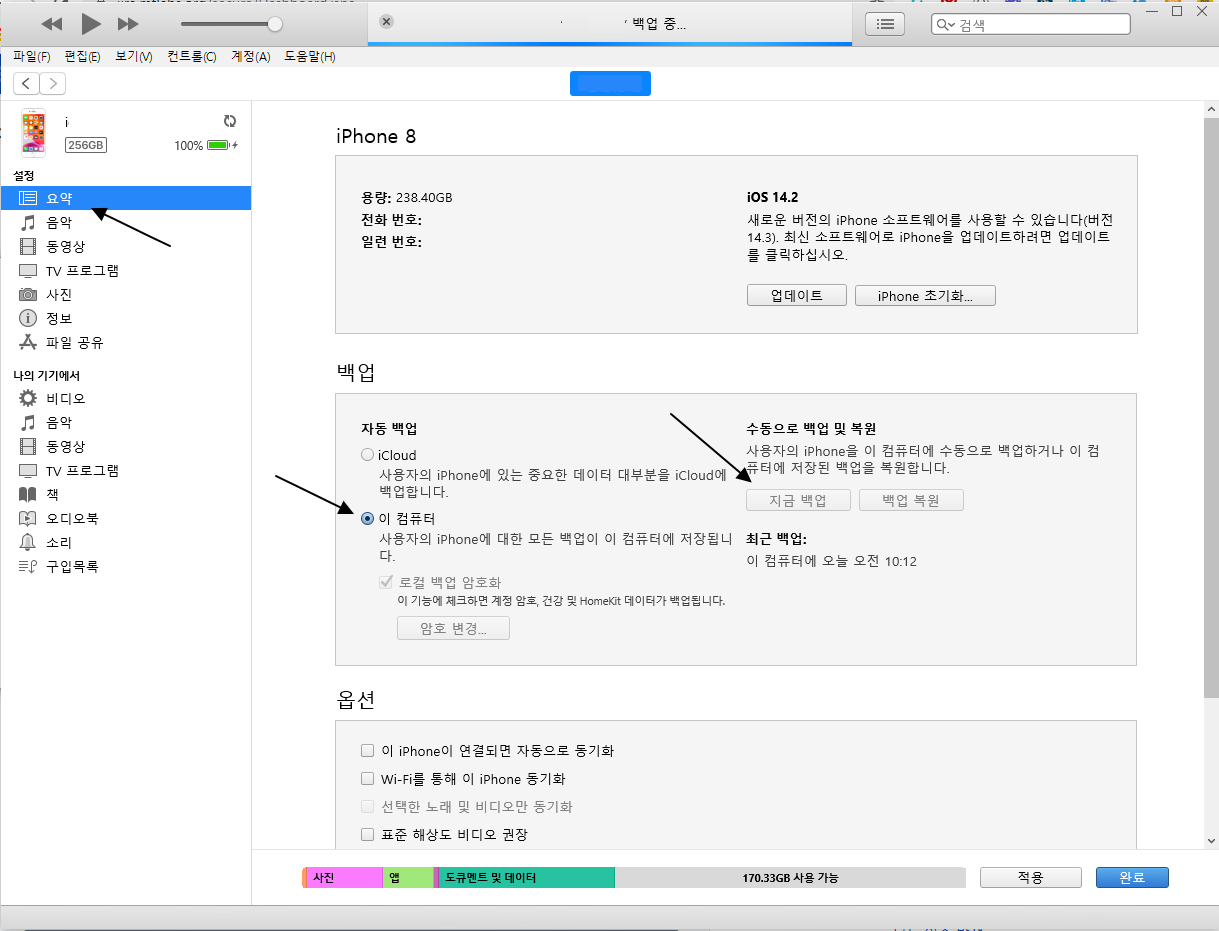Screen dimensions: 1219x931
Task: Click the battery charge icon
Action: [219, 145]
